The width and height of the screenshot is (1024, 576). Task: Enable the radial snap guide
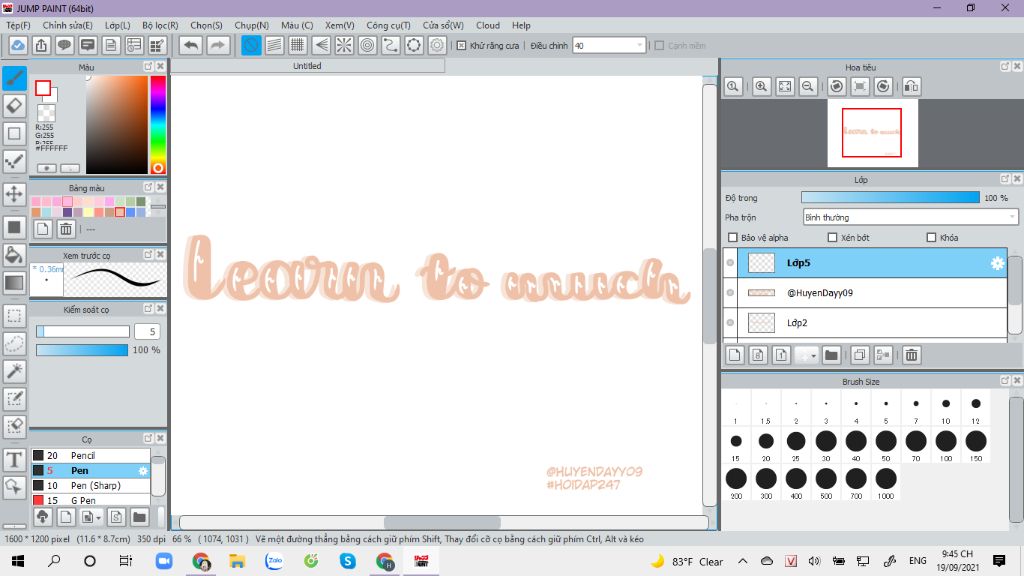tap(344, 46)
